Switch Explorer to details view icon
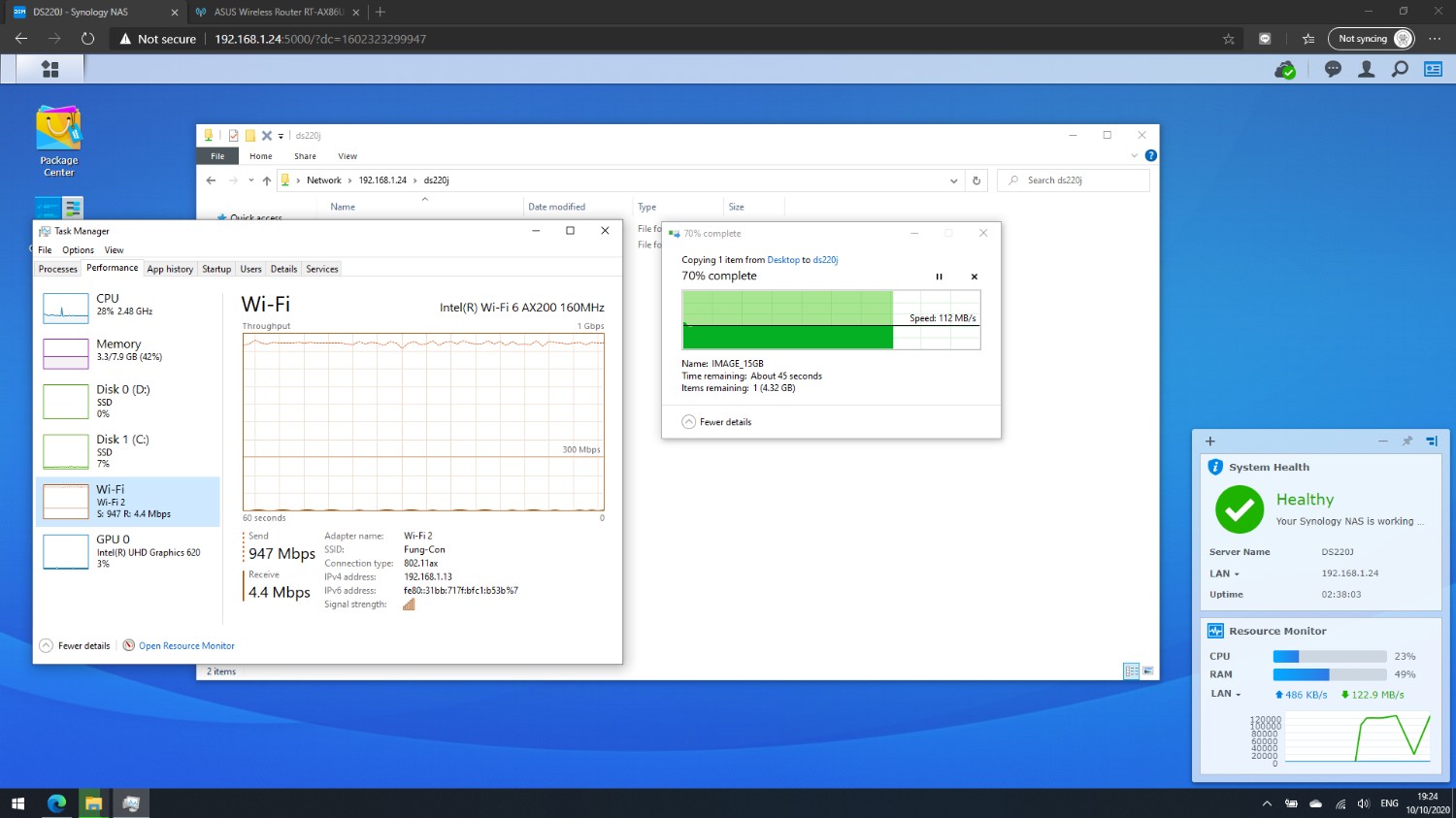The image size is (1456, 818). pyautogui.click(x=1131, y=671)
